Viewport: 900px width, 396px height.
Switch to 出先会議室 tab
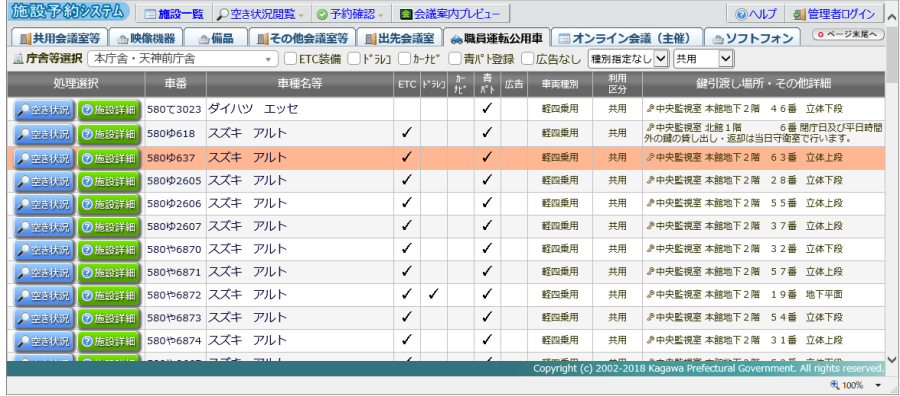[399, 38]
